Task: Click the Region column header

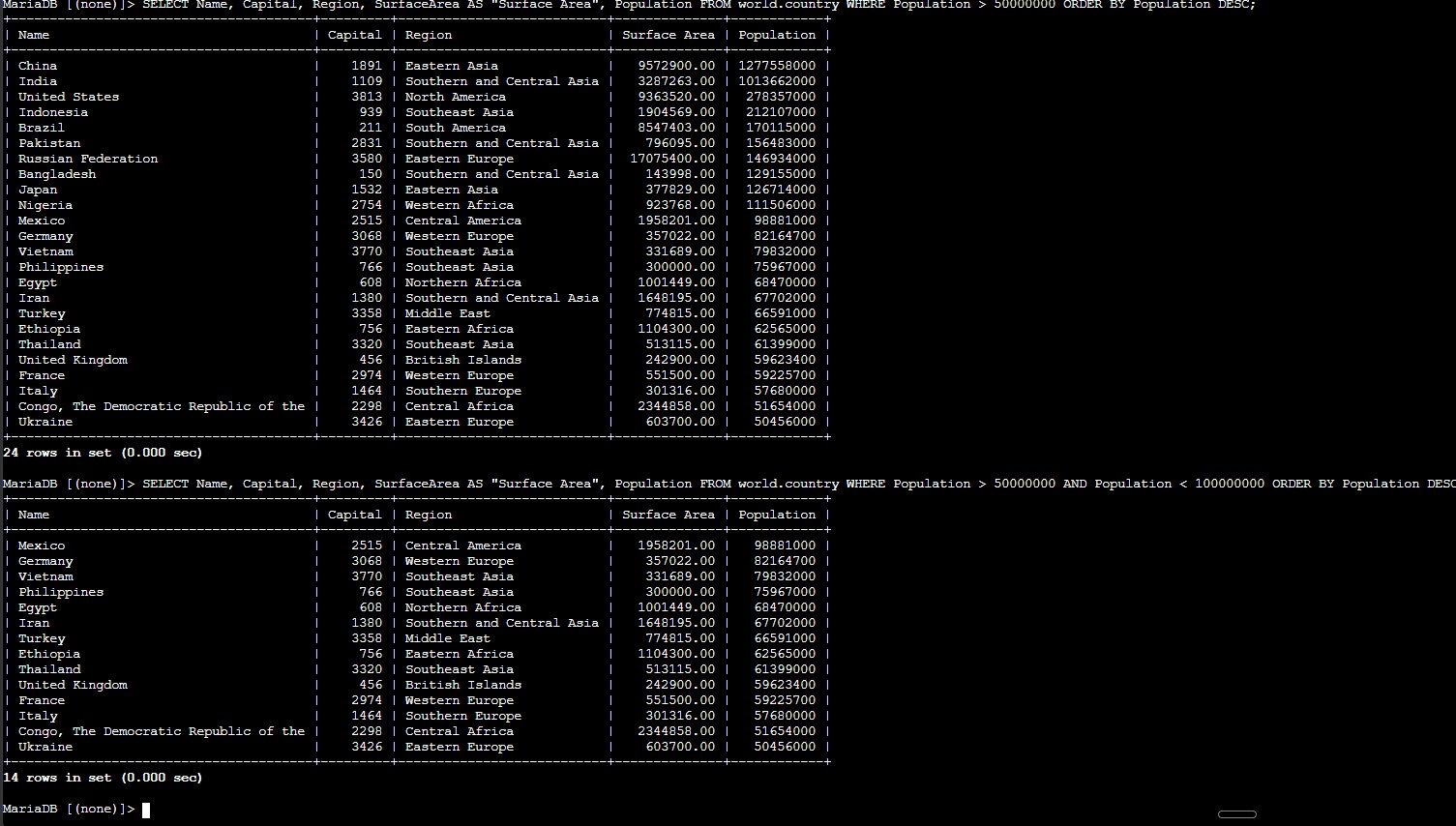Action: click(429, 34)
